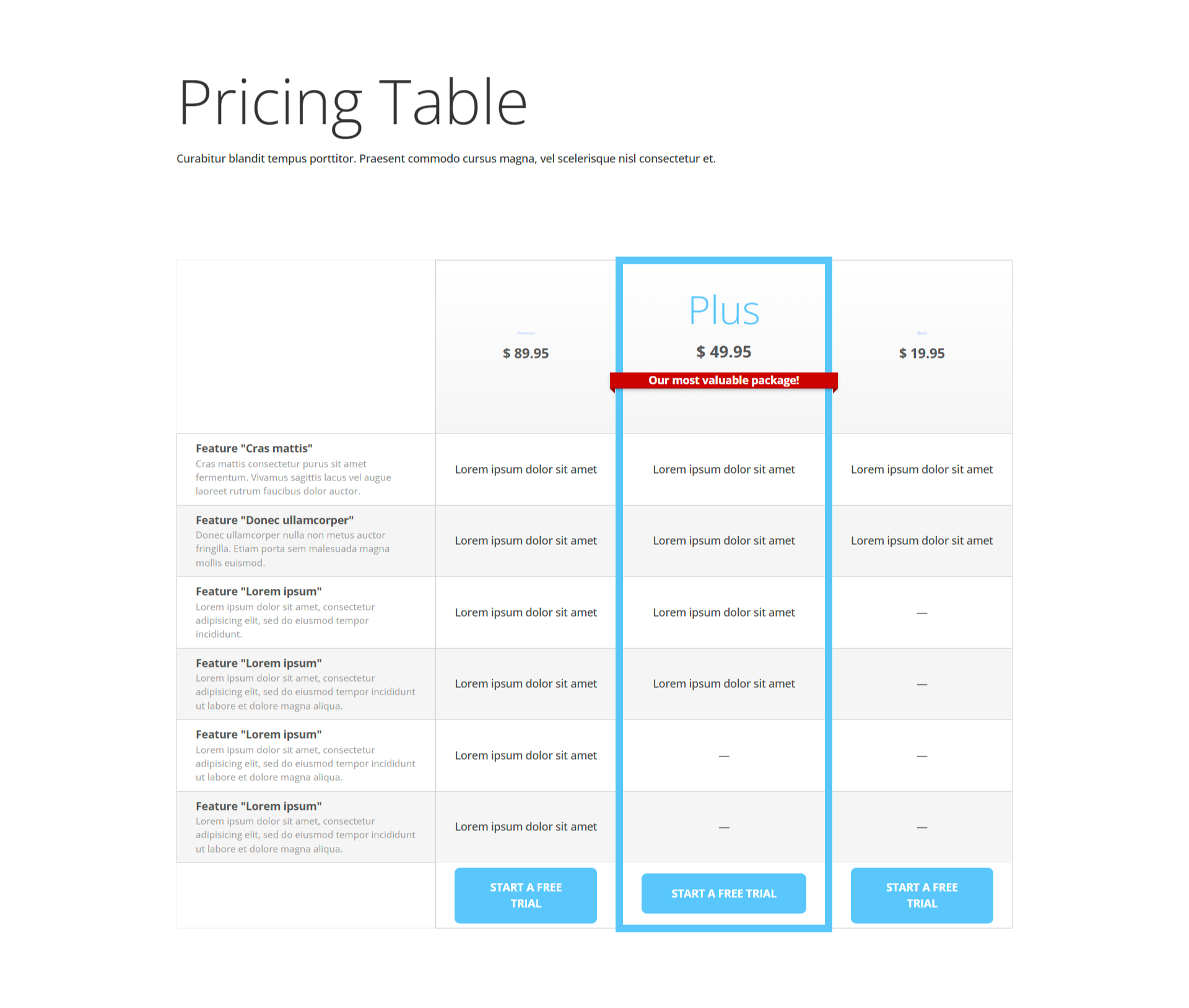Click the Feature "Donec ullamcorper" row title
This screenshot has height=1008, width=1189.
click(274, 520)
